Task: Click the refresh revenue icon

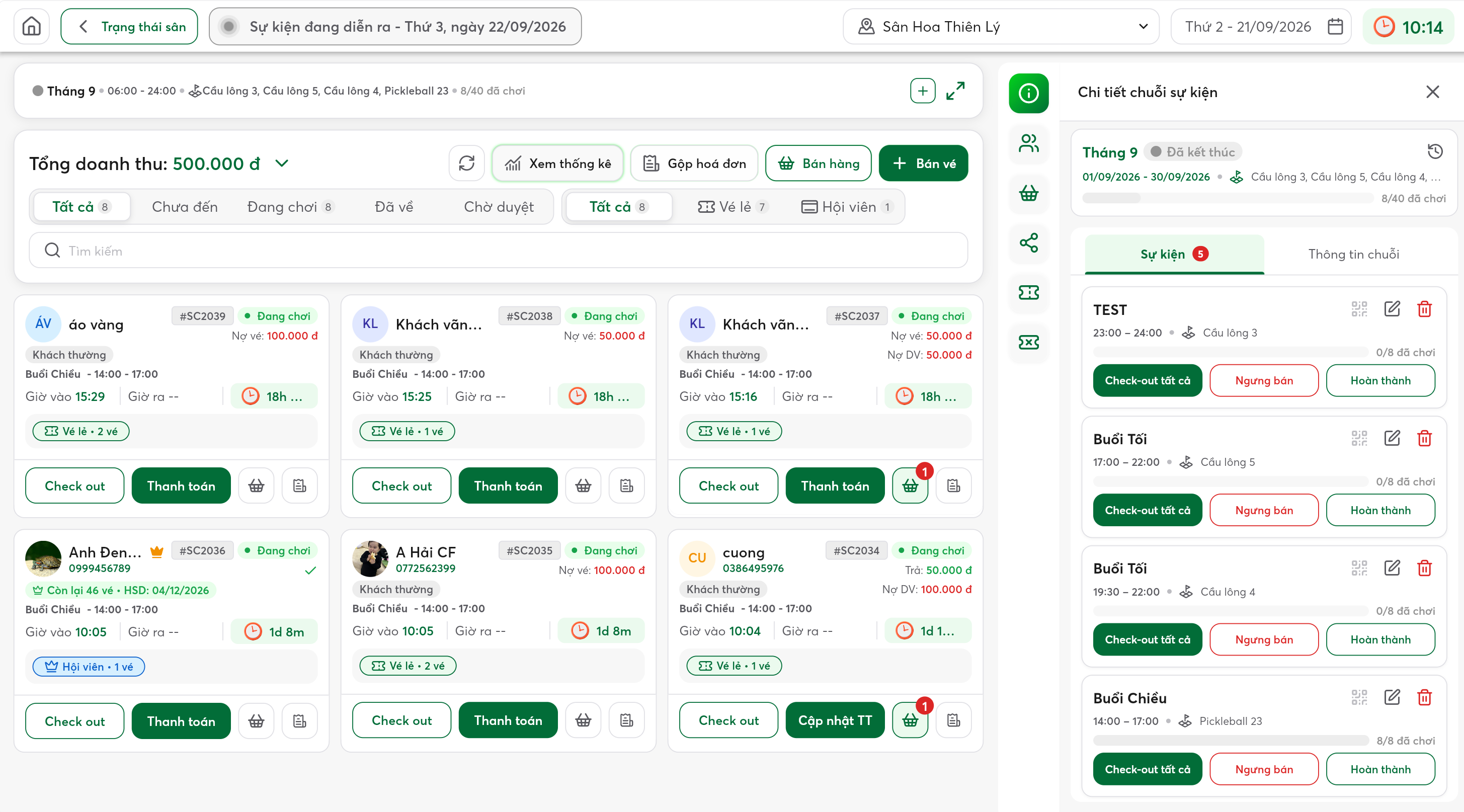Action: coord(466,163)
